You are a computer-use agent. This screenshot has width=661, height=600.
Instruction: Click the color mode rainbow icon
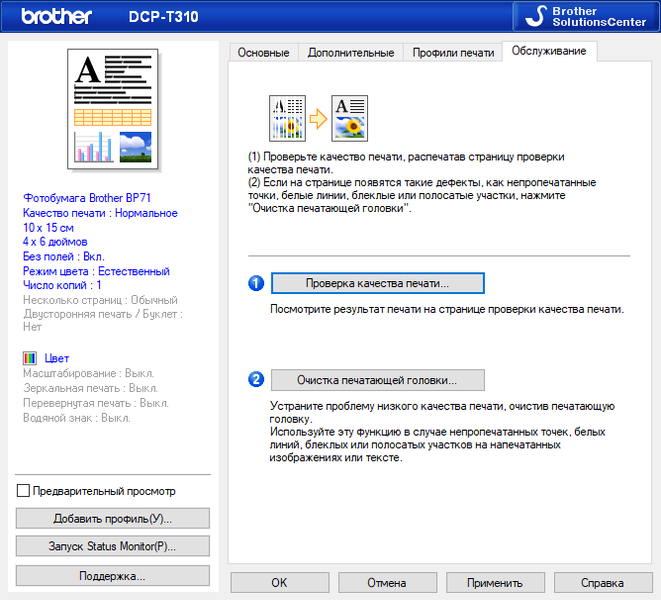[30, 358]
